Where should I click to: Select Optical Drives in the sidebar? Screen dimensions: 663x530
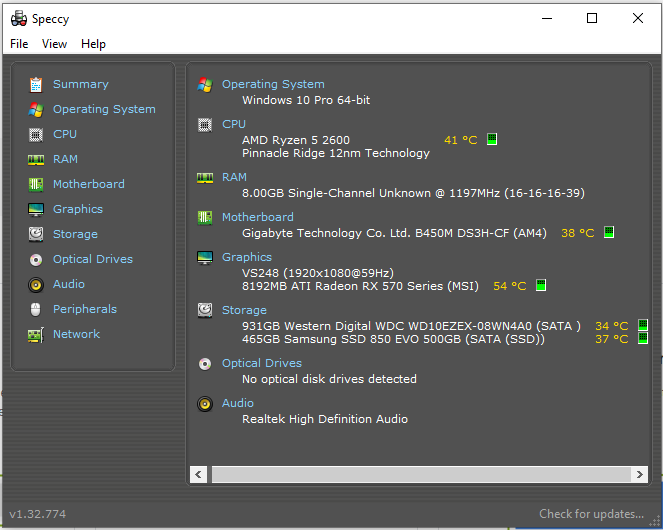coord(93,259)
